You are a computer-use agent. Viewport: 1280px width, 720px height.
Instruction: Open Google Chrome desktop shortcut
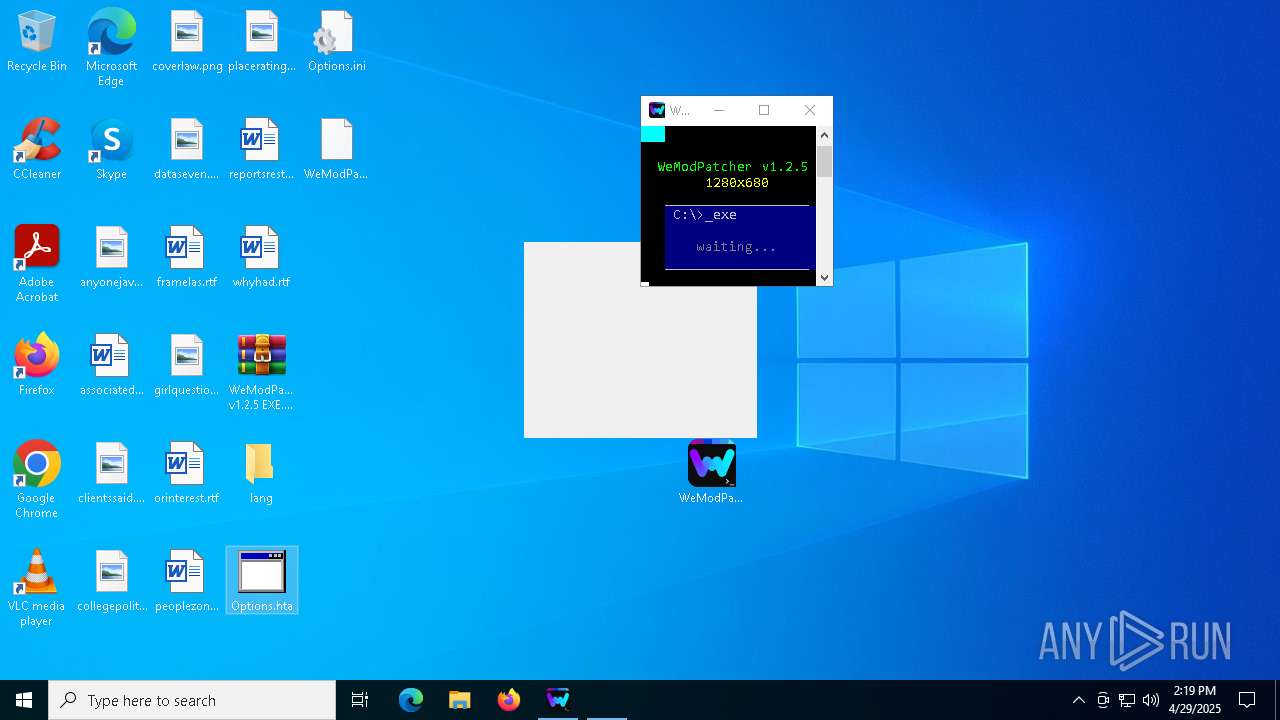click(37, 479)
